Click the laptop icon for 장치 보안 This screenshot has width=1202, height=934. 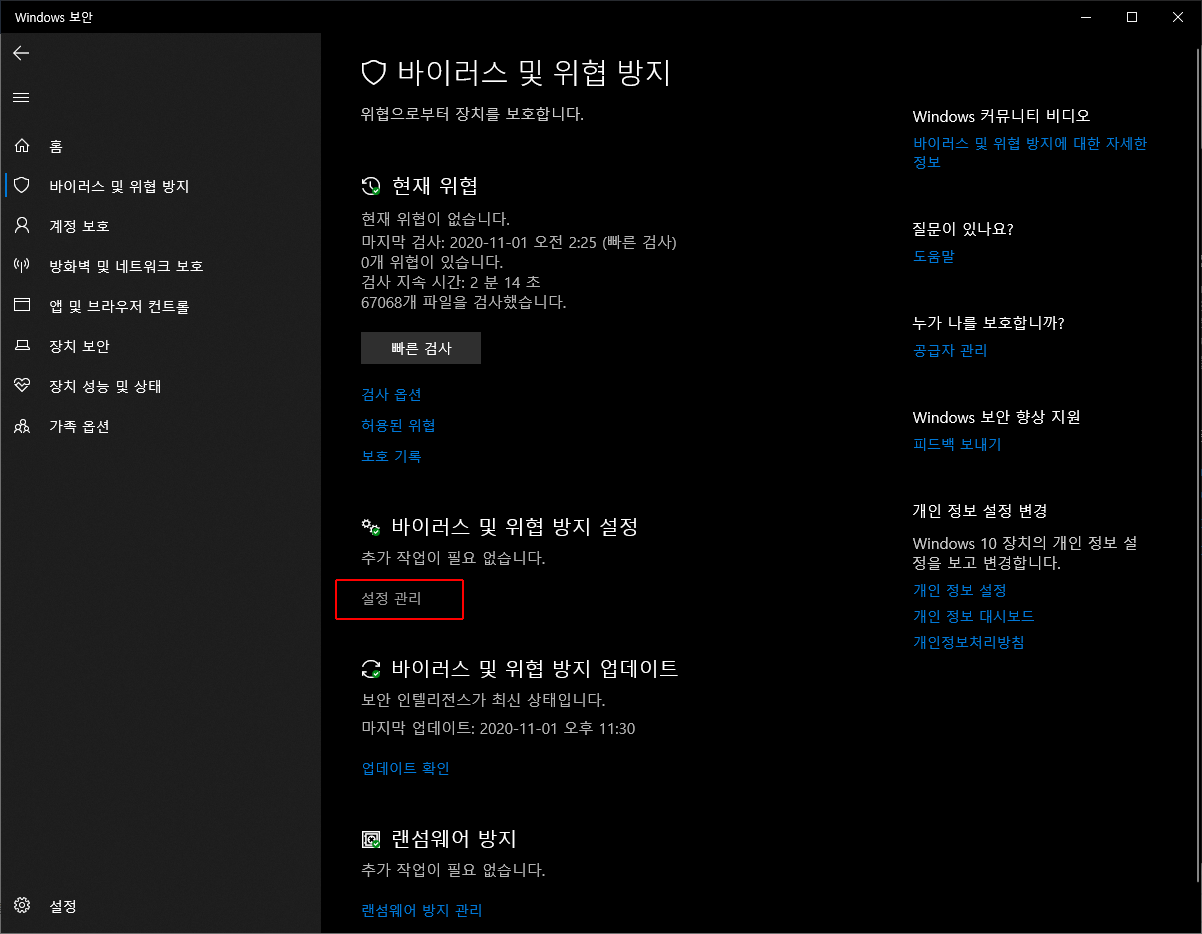click(22, 346)
